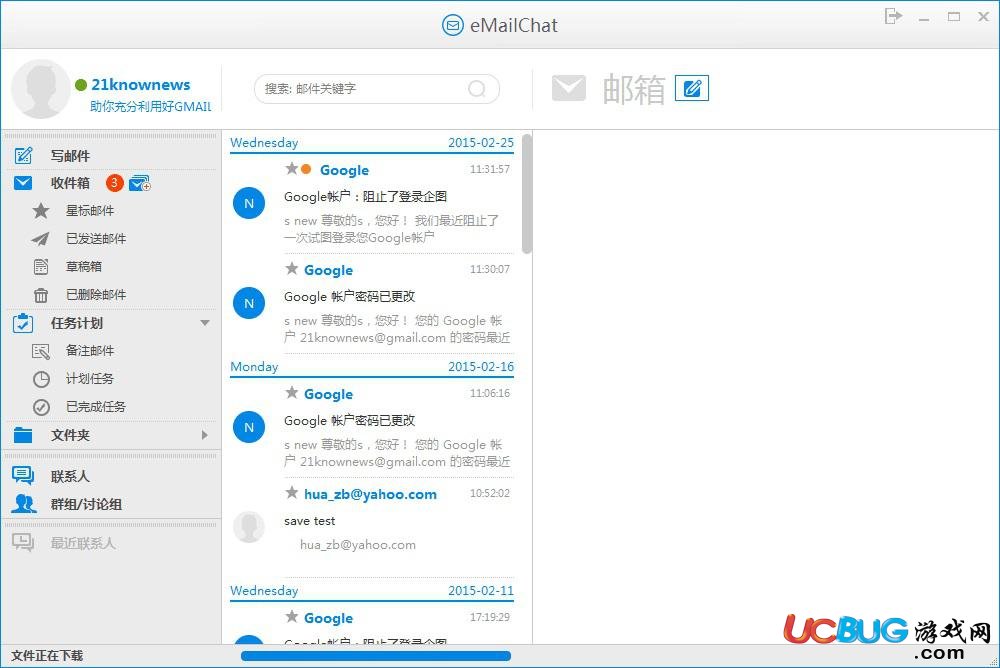1000x668 pixels.
Task: Click the Monday 2015-02-16 date header
Action: [372, 367]
